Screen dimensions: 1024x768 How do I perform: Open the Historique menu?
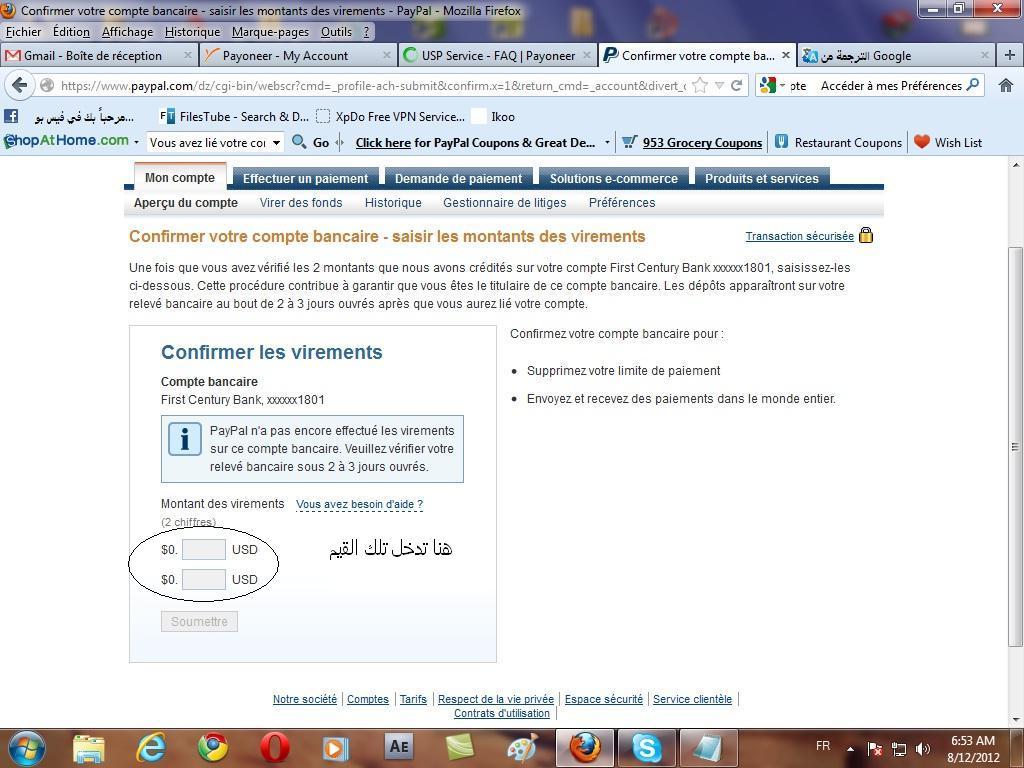pyautogui.click(x=192, y=32)
